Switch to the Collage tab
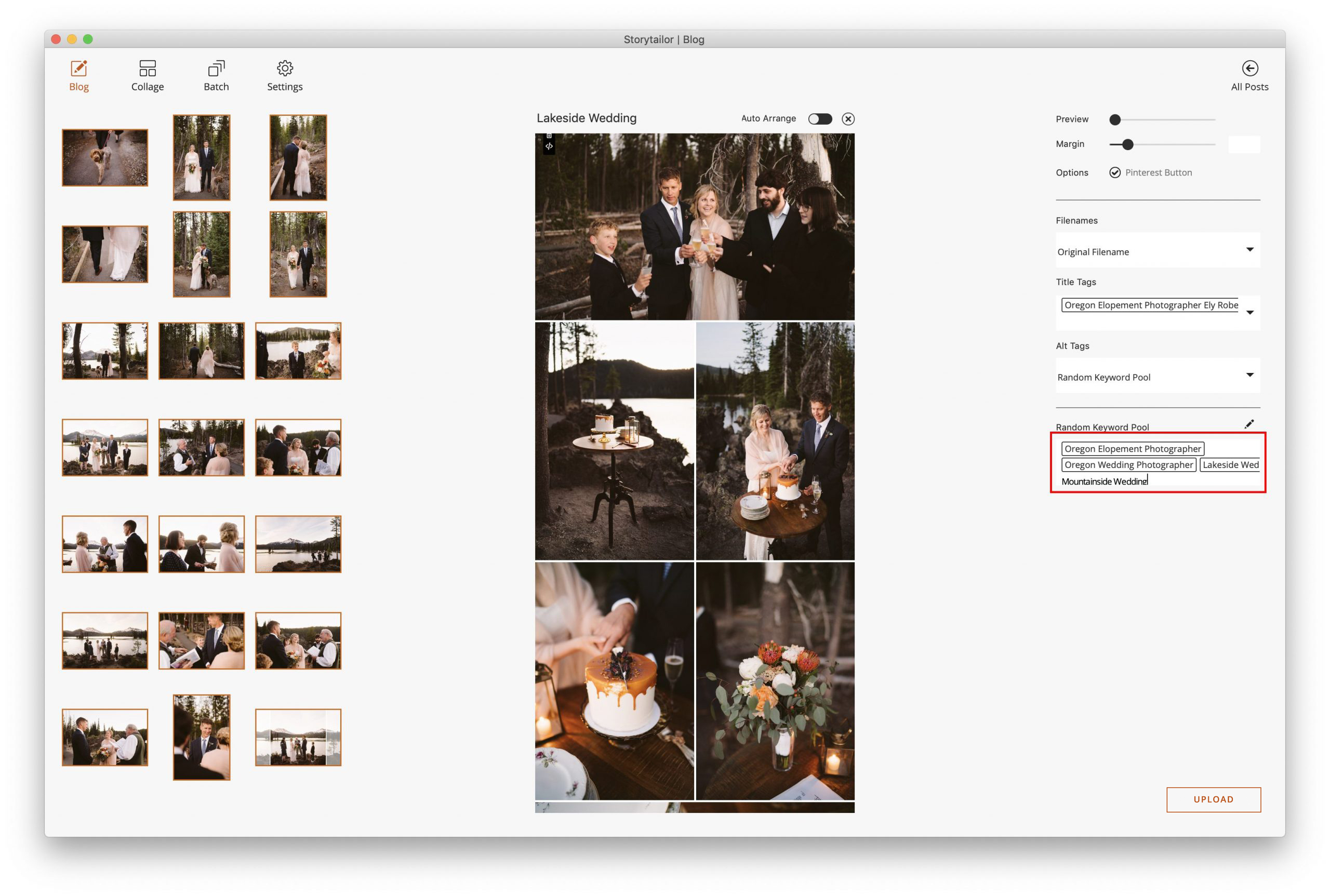This screenshot has height=896, width=1330. pyautogui.click(x=148, y=75)
